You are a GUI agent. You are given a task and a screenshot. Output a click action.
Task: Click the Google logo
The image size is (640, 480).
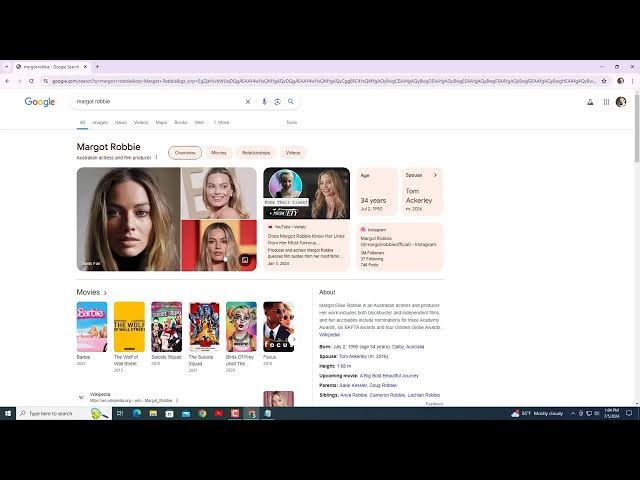click(x=40, y=102)
